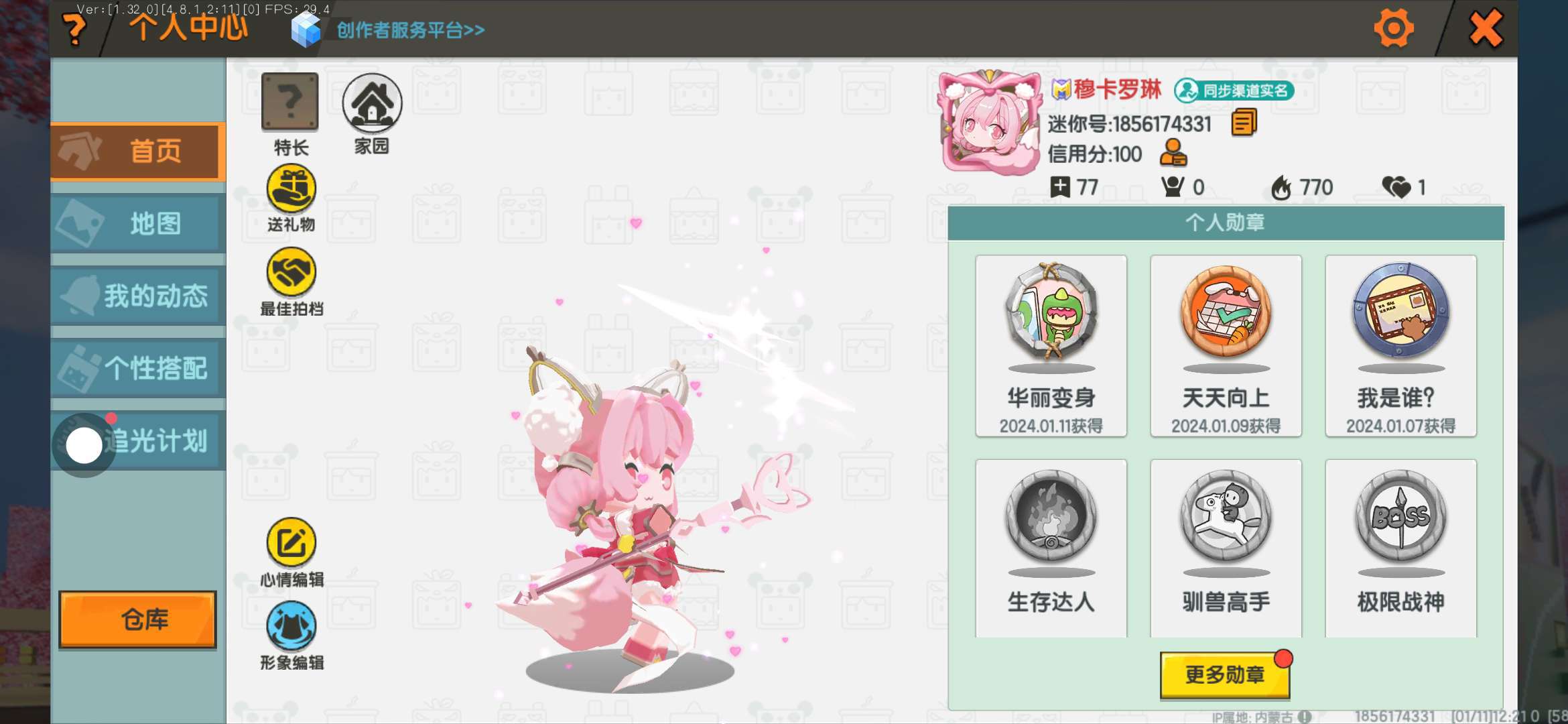This screenshot has width=1568, height=724.
Task: Open the 个性搭配 tab
Action: [137, 368]
